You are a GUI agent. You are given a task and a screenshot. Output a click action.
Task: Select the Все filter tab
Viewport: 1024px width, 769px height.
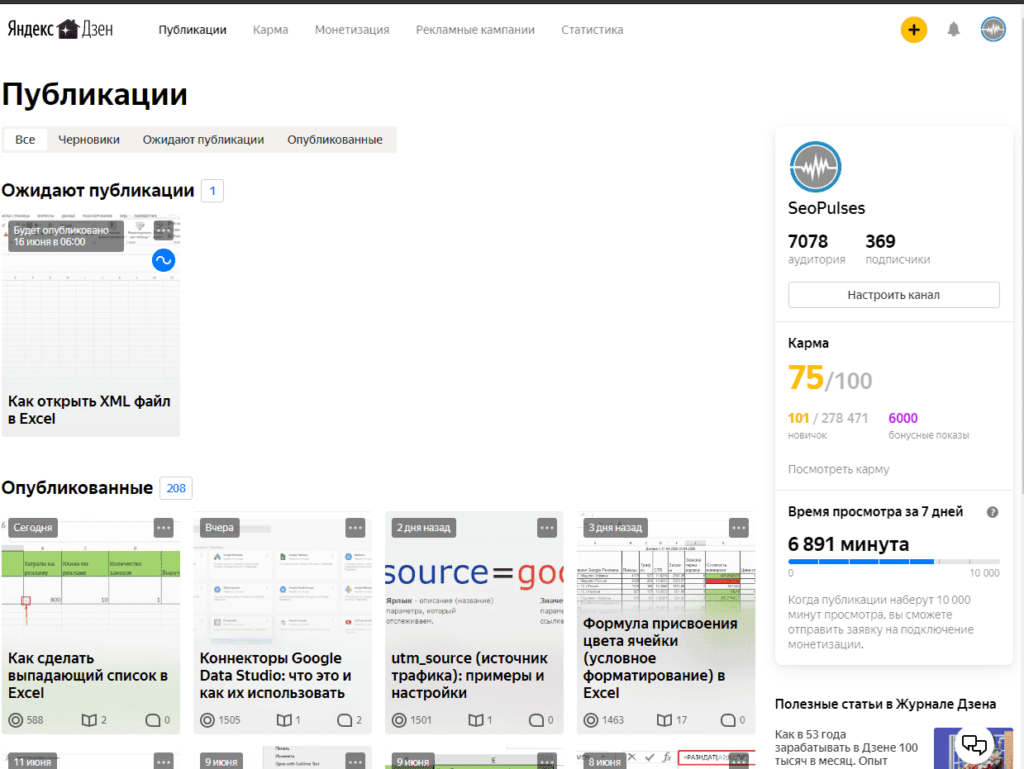(x=25, y=140)
